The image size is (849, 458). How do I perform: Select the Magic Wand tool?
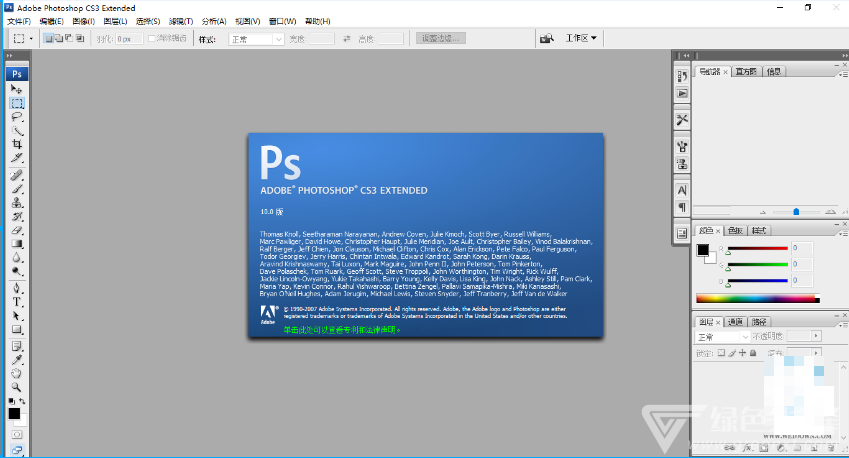[x=17, y=130]
